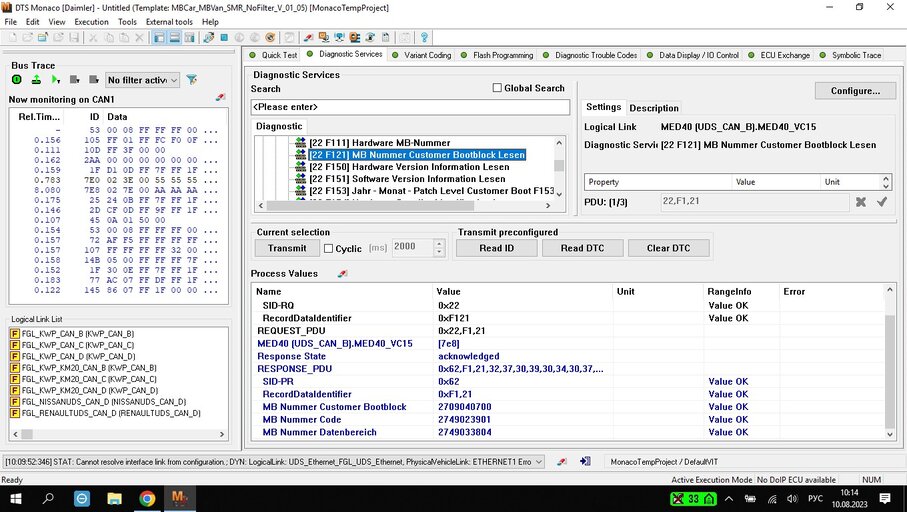The height and width of the screenshot is (512, 907).
Task: Click the open workspace folder toolbar icon
Action: coord(43,38)
